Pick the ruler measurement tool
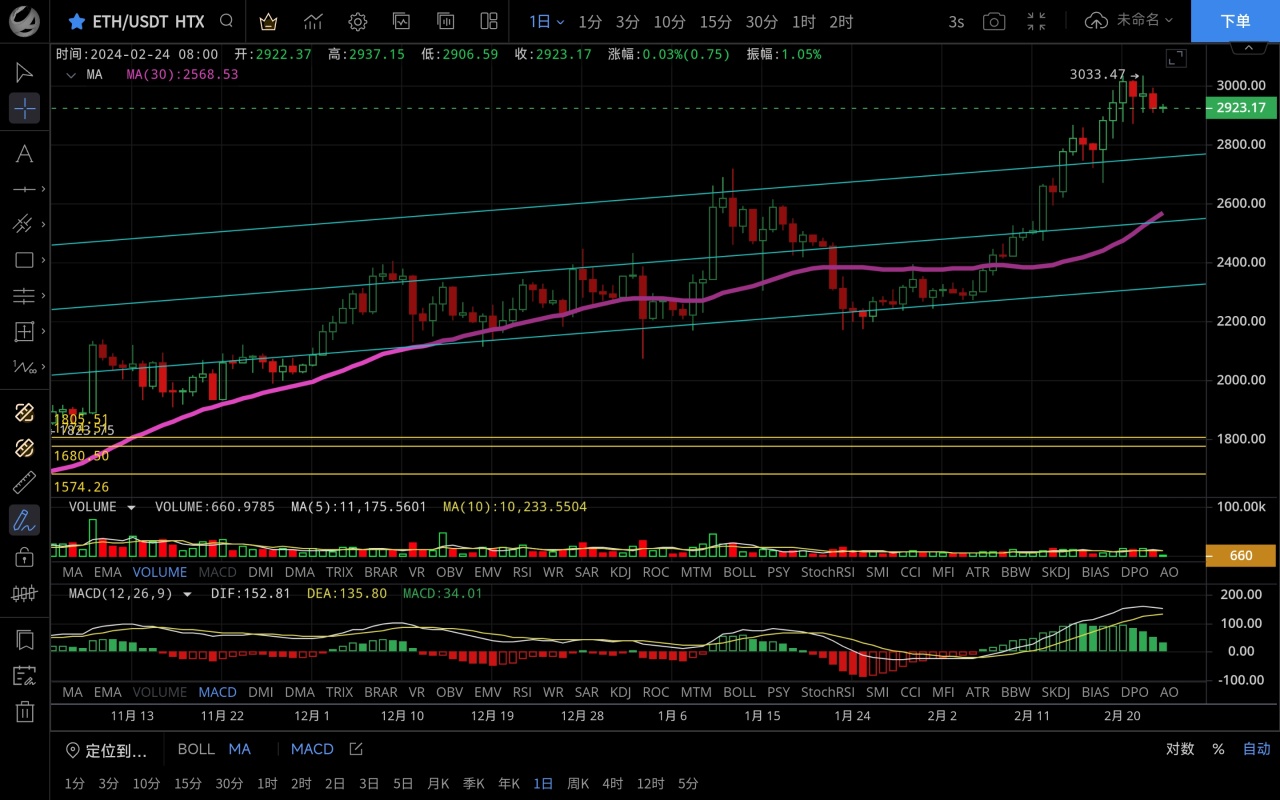The height and width of the screenshot is (800, 1280). [24, 484]
